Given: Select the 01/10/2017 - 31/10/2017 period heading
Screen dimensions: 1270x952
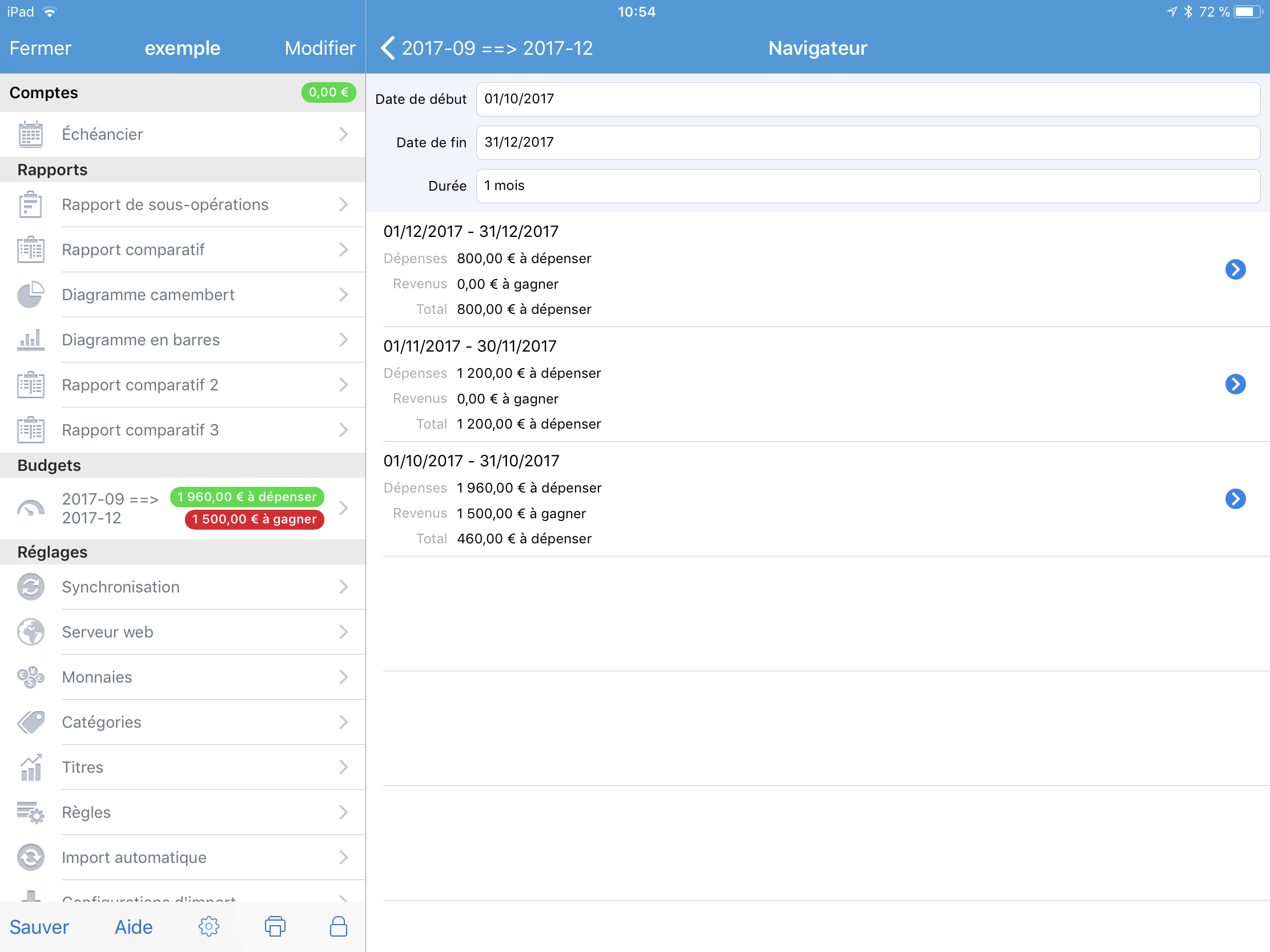Looking at the screenshot, I should click(x=471, y=461).
